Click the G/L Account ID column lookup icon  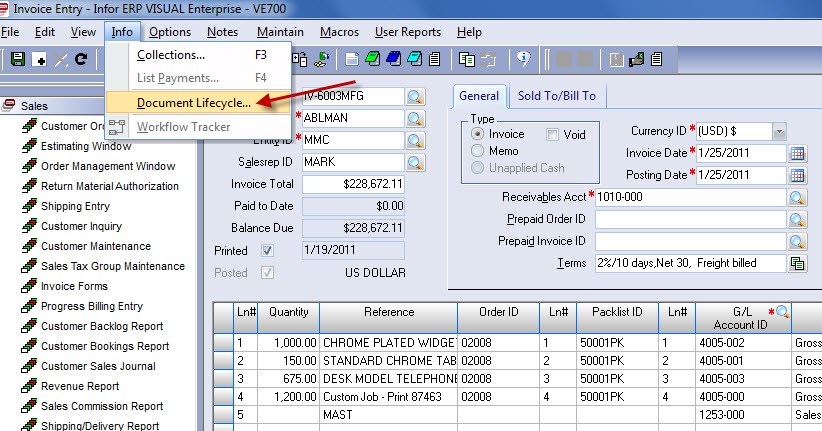coord(783,311)
